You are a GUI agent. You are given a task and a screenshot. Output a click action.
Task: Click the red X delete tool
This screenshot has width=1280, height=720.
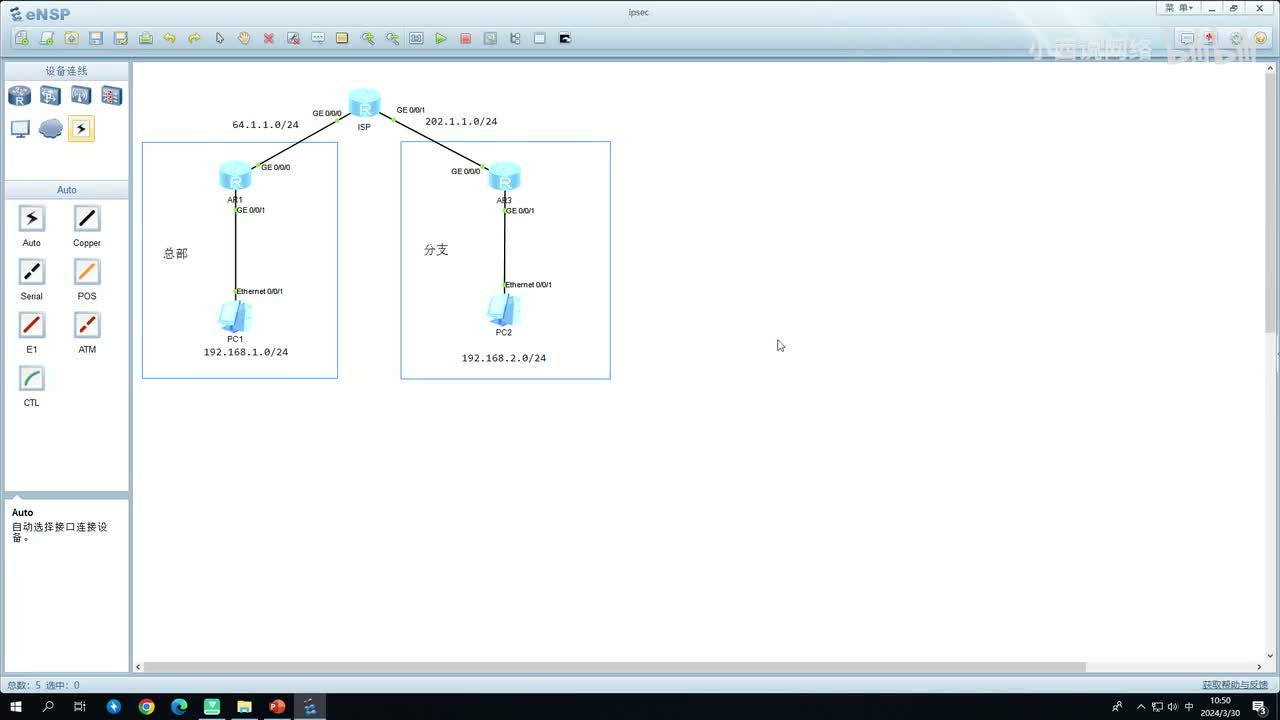pyautogui.click(x=269, y=38)
